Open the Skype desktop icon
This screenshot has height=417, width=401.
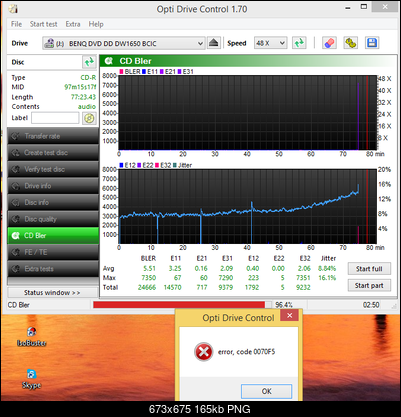[31, 379]
